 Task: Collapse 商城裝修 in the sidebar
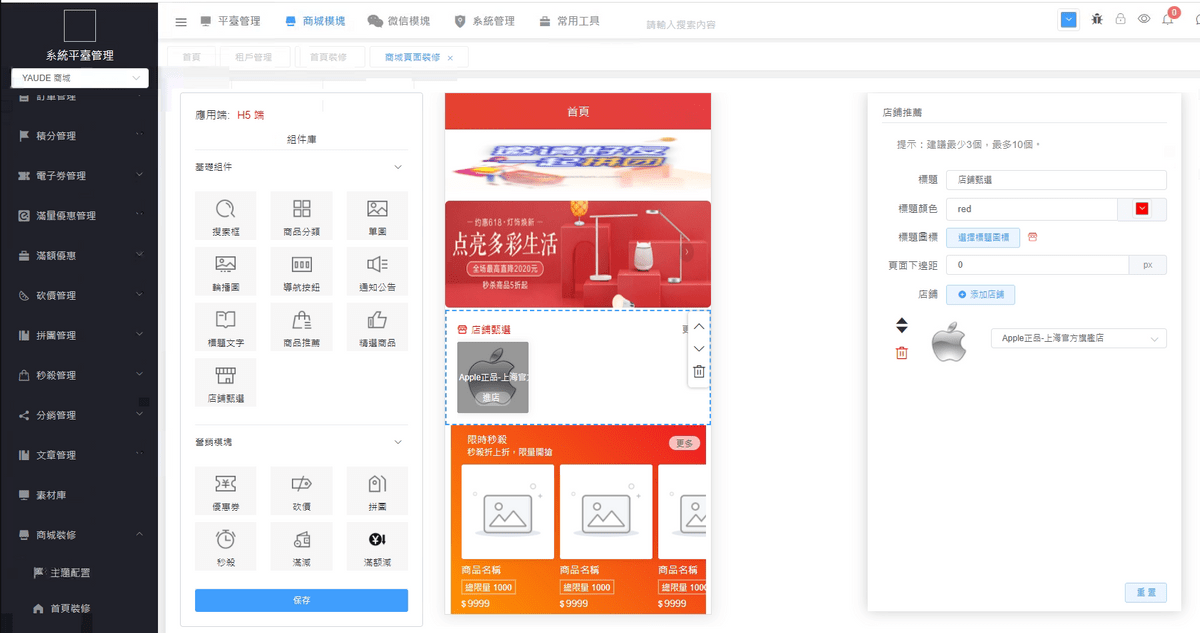[x=79, y=536]
